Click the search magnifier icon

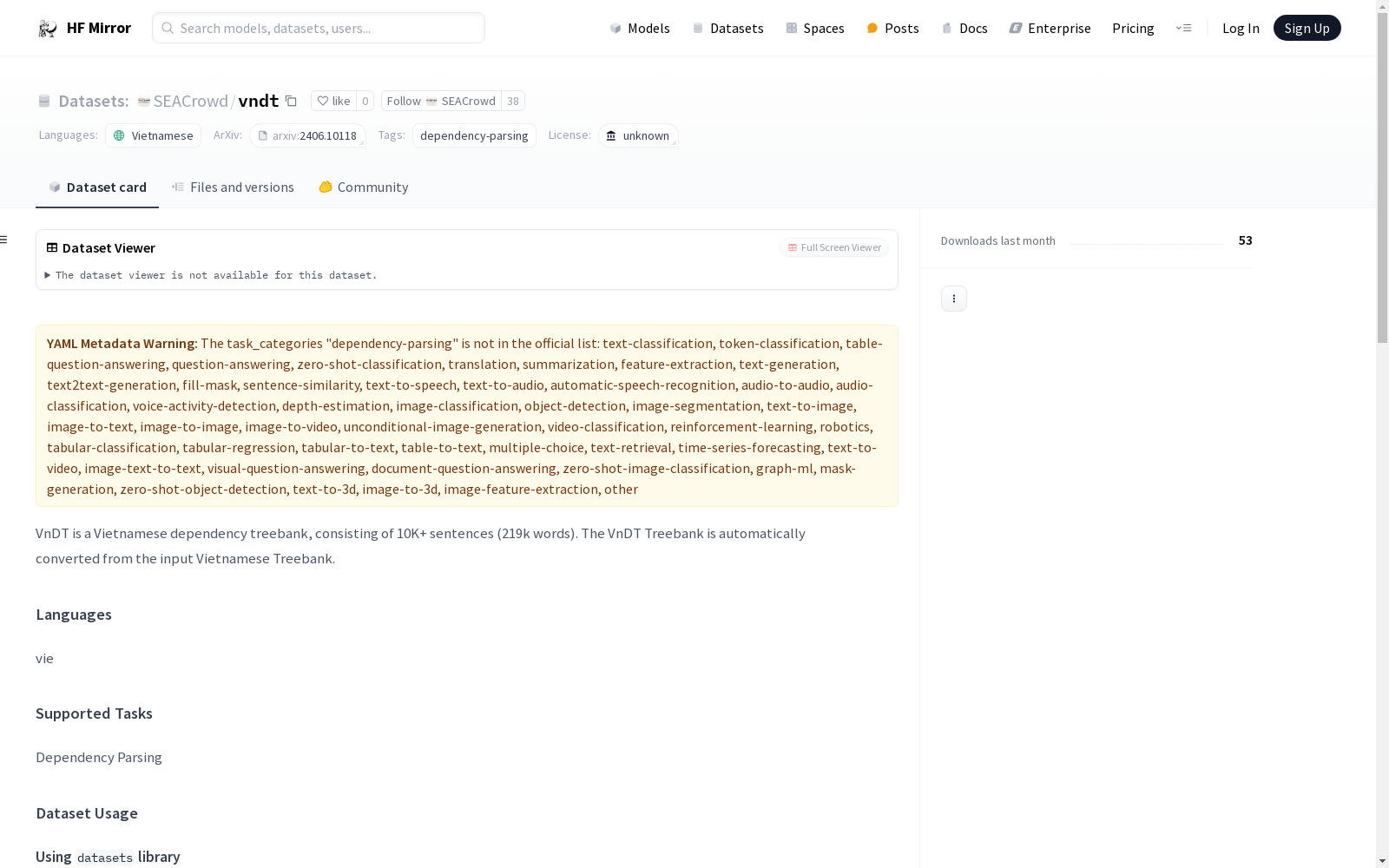(168, 28)
